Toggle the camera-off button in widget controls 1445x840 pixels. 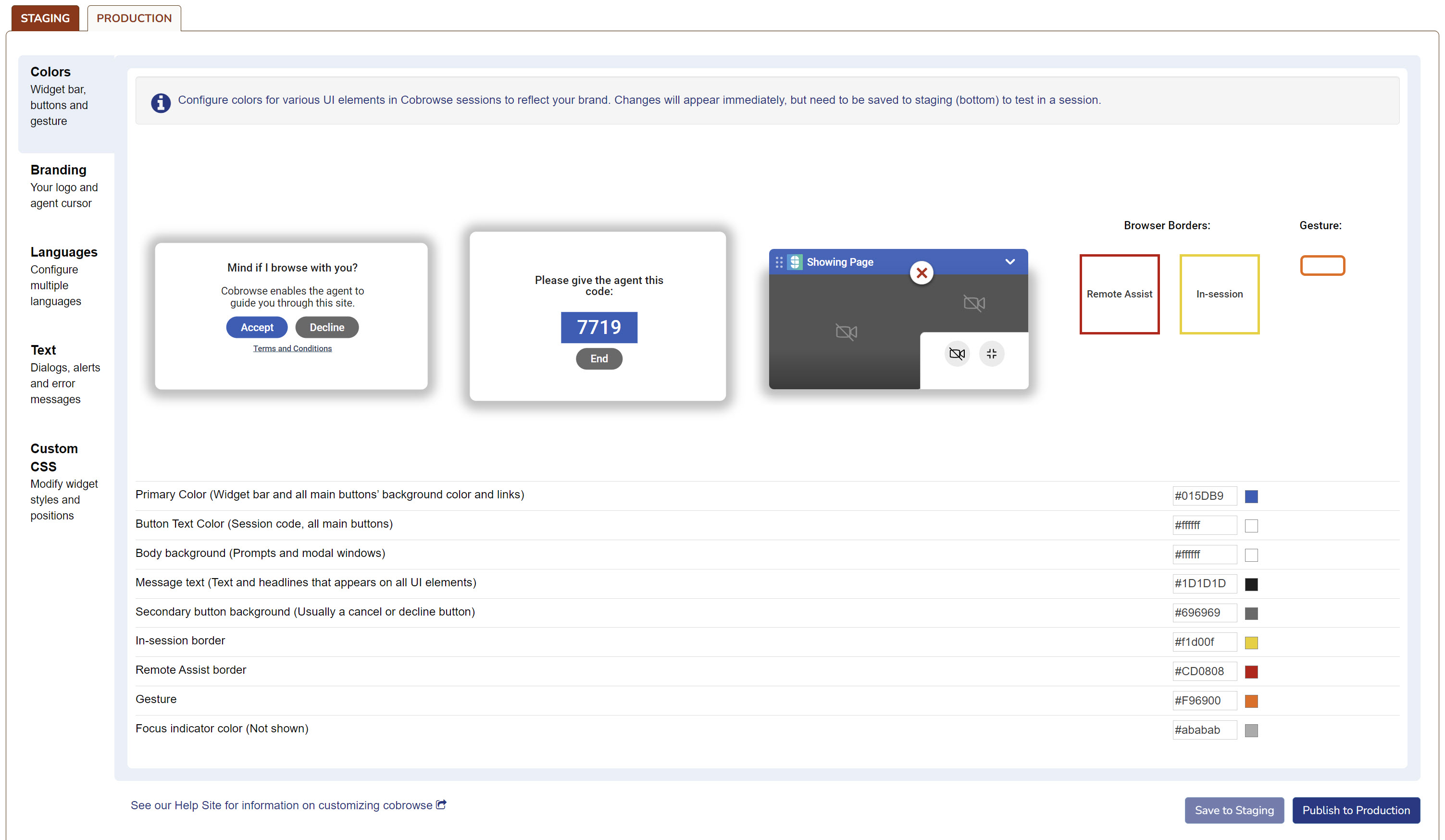pos(957,354)
